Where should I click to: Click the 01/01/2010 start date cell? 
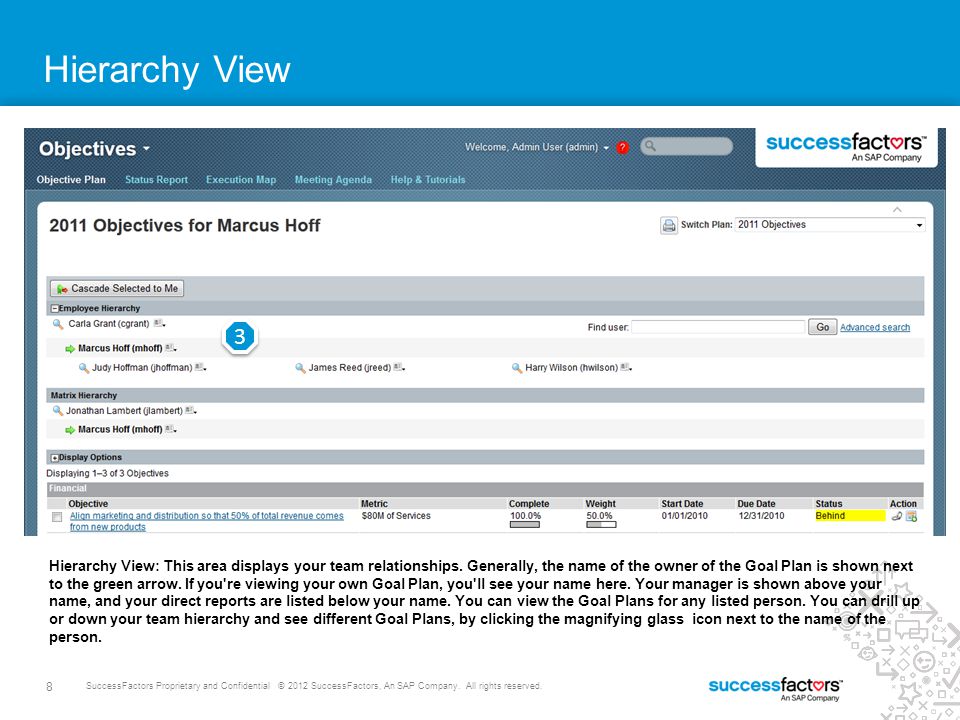pos(684,516)
